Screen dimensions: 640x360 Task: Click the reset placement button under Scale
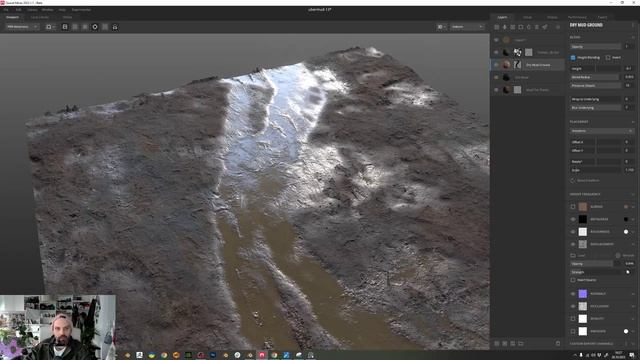point(585,180)
